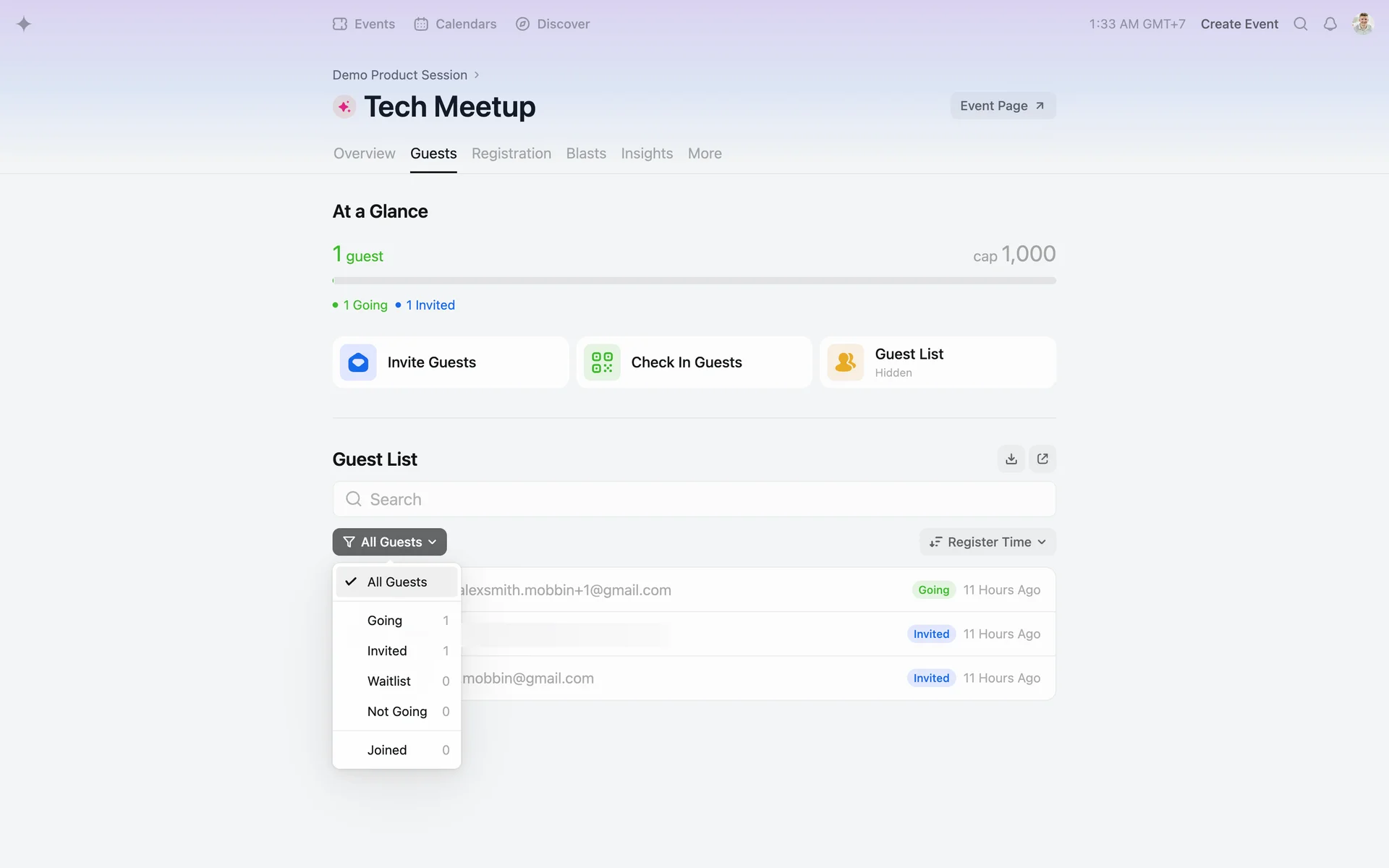Click the Check In Guests QR icon
This screenshot has height=868, width=1389.
tap(602, 362)
